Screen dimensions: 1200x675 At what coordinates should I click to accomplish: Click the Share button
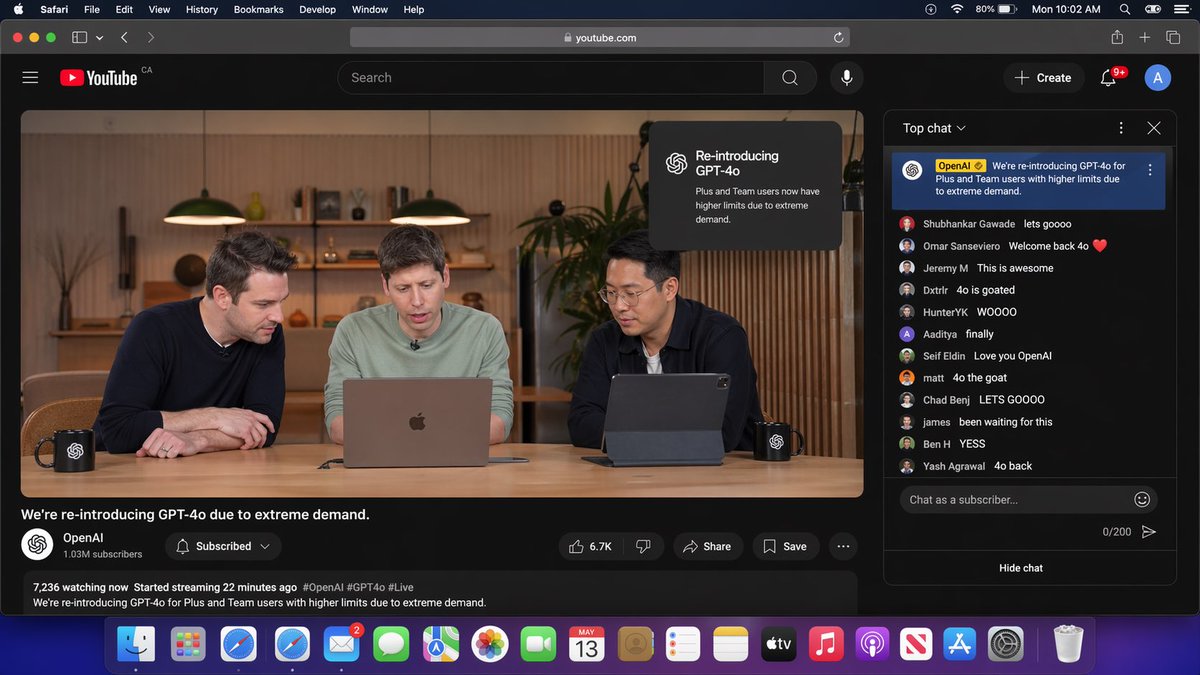point(707,546)
